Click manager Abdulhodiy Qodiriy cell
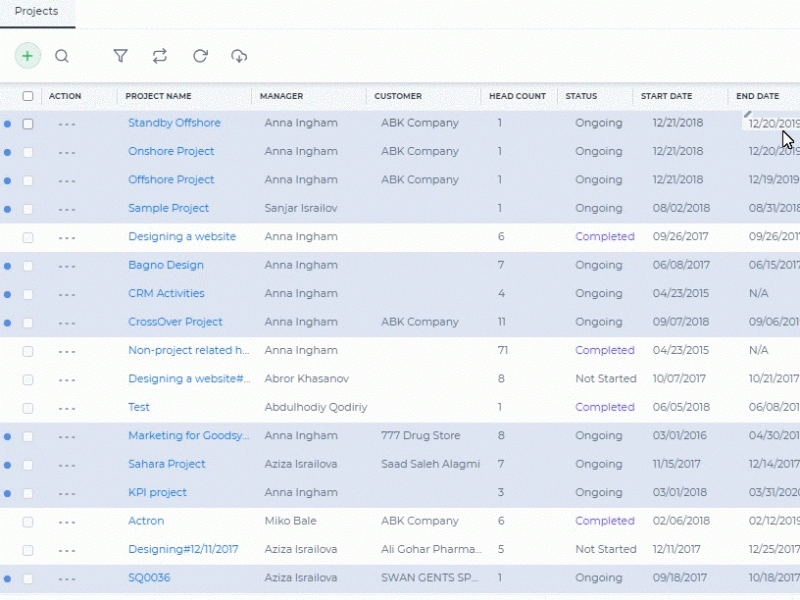 click(x=316, y=407)
